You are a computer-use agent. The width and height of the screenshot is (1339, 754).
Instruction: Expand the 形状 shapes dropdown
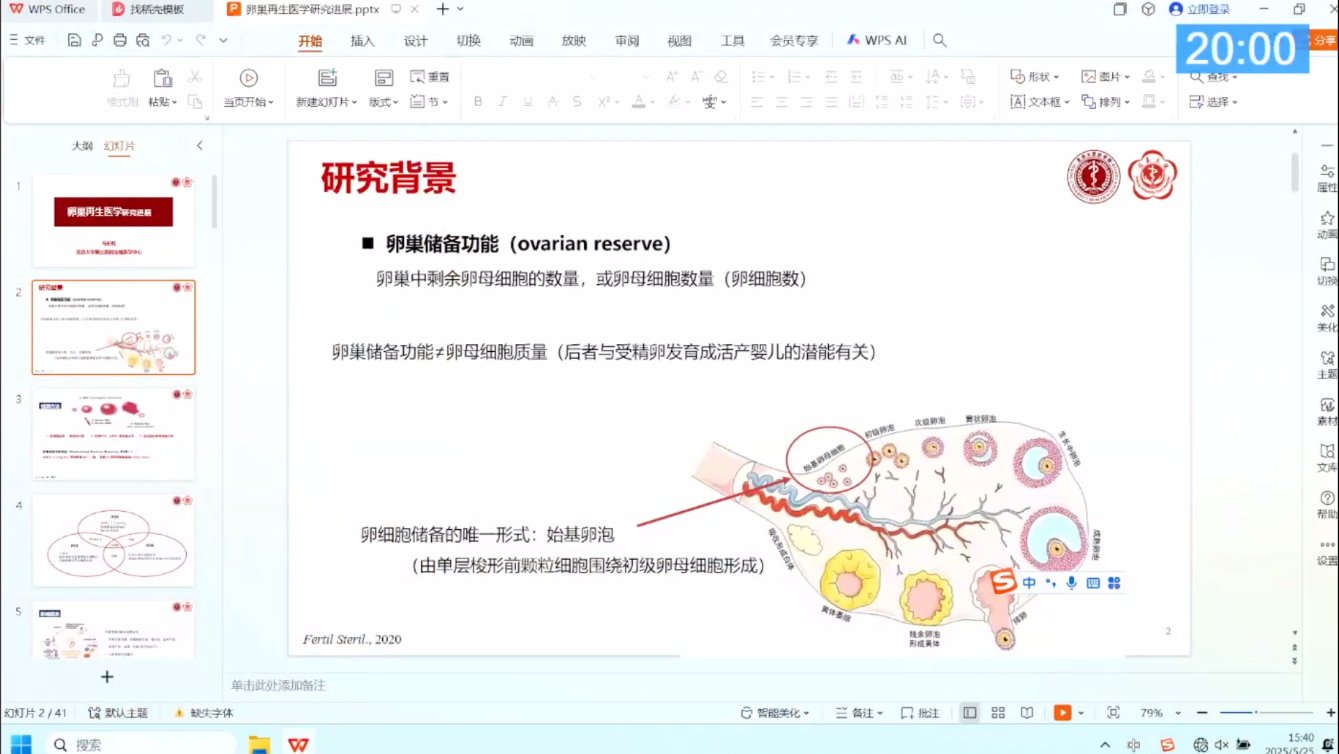[1037, 77]
